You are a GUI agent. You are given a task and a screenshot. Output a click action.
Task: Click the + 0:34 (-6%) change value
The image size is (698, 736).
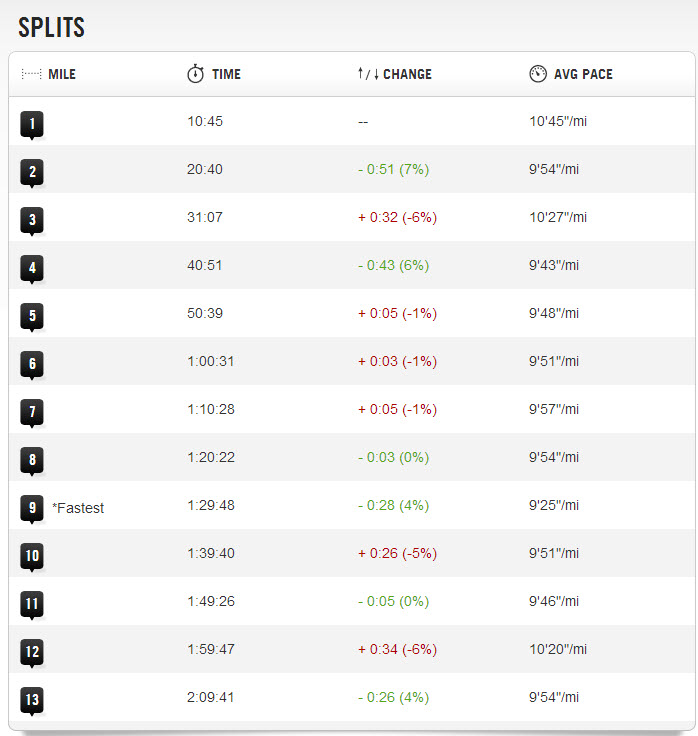click(397, 649)
